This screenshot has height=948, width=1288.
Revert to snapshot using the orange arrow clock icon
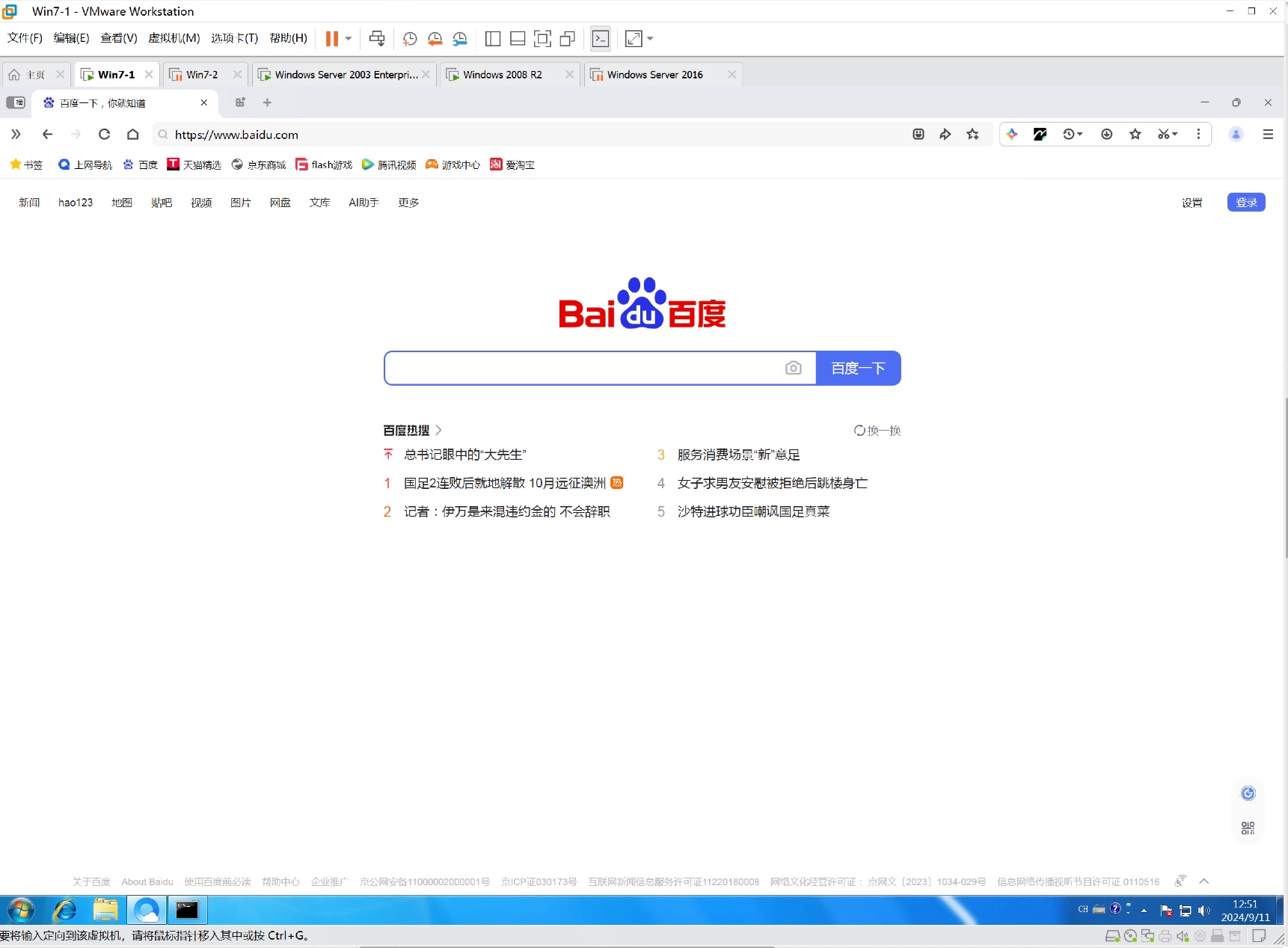[x=435, y=39]
